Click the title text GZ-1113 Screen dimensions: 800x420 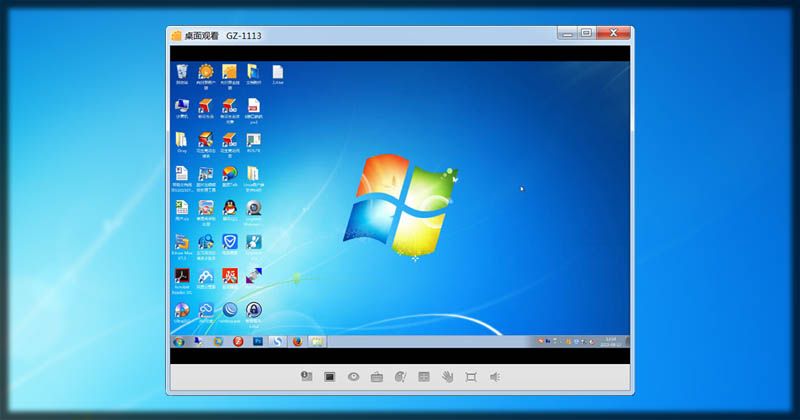pos(244,36)
